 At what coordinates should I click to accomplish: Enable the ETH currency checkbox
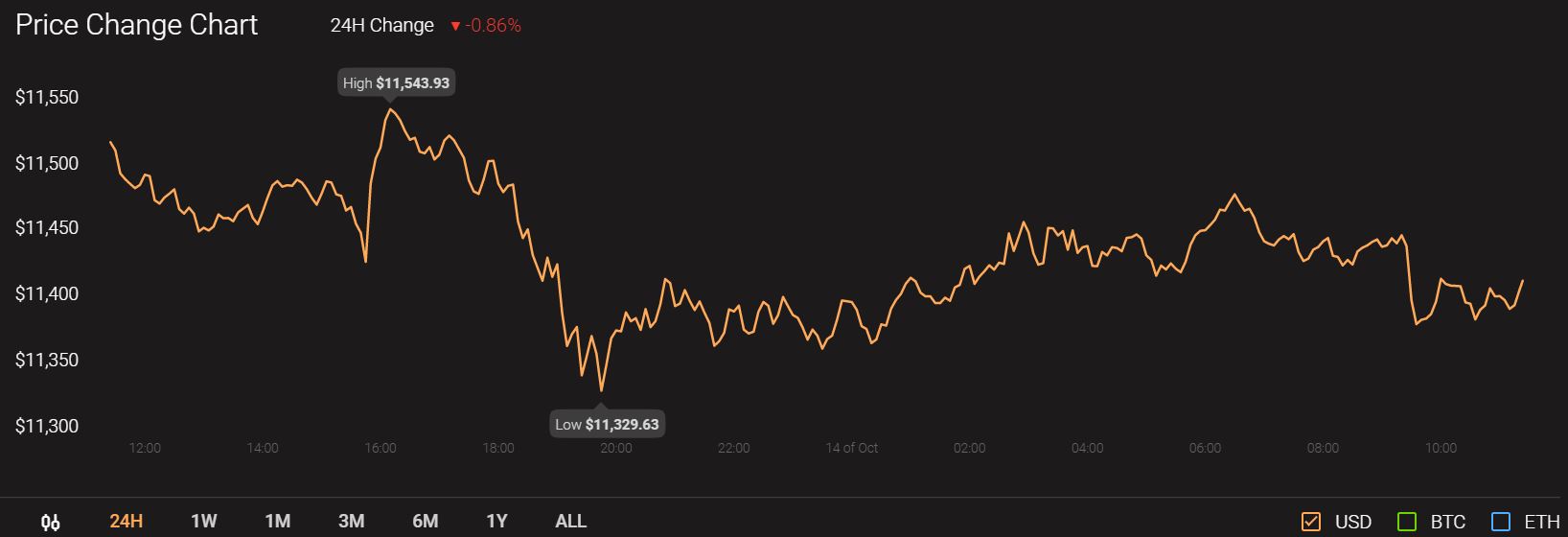click(1501, 523)
